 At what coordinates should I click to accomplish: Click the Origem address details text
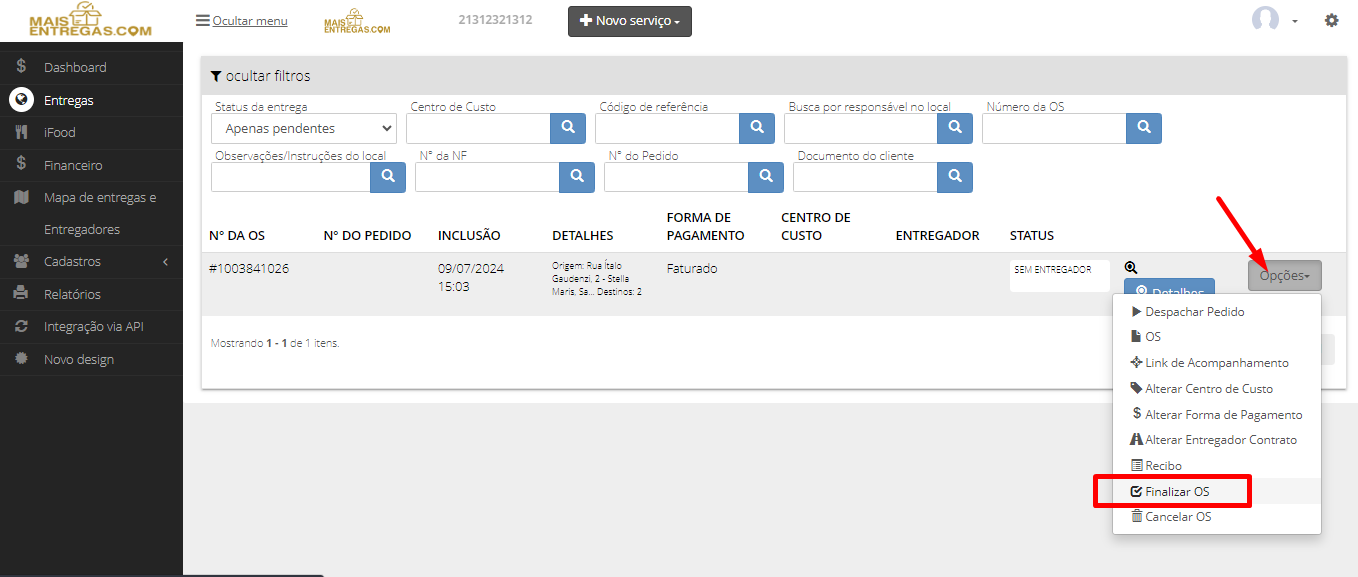coord(597,278)
